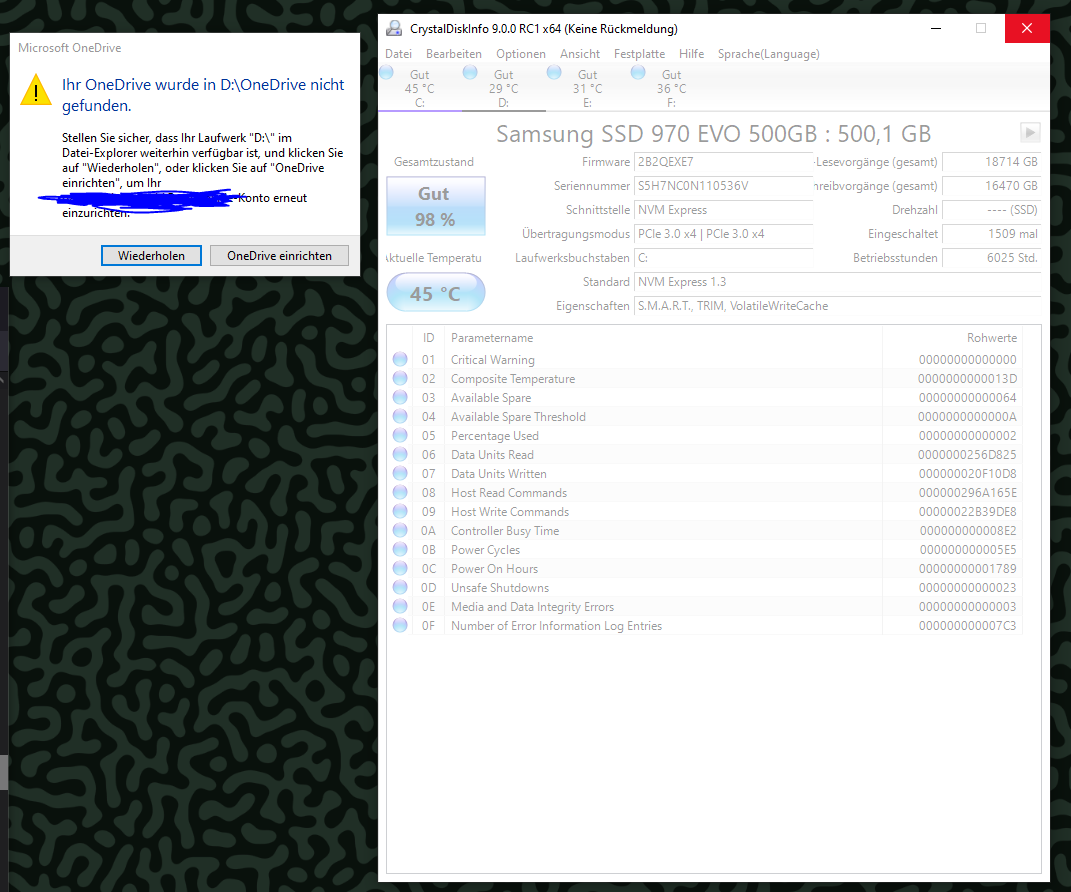Open the Hilfe menu
Image resolution: width=1071 pixels, height=892 pixels.
(691, 54)
